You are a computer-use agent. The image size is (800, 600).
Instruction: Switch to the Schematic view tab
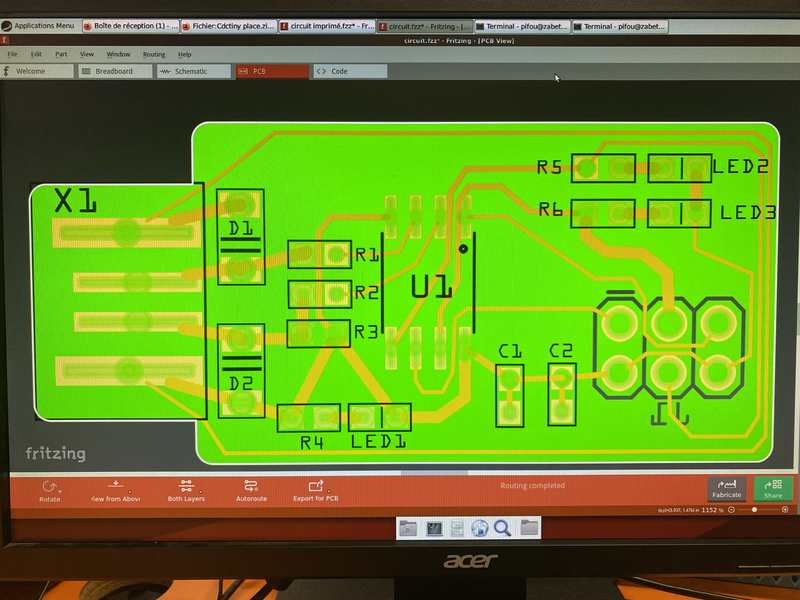[190, 72]
